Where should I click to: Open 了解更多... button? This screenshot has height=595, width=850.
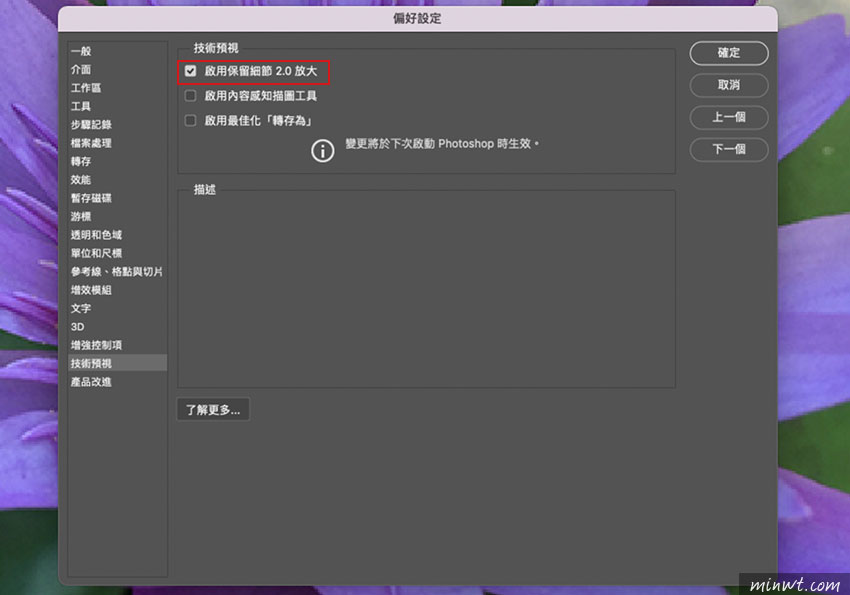213,410
